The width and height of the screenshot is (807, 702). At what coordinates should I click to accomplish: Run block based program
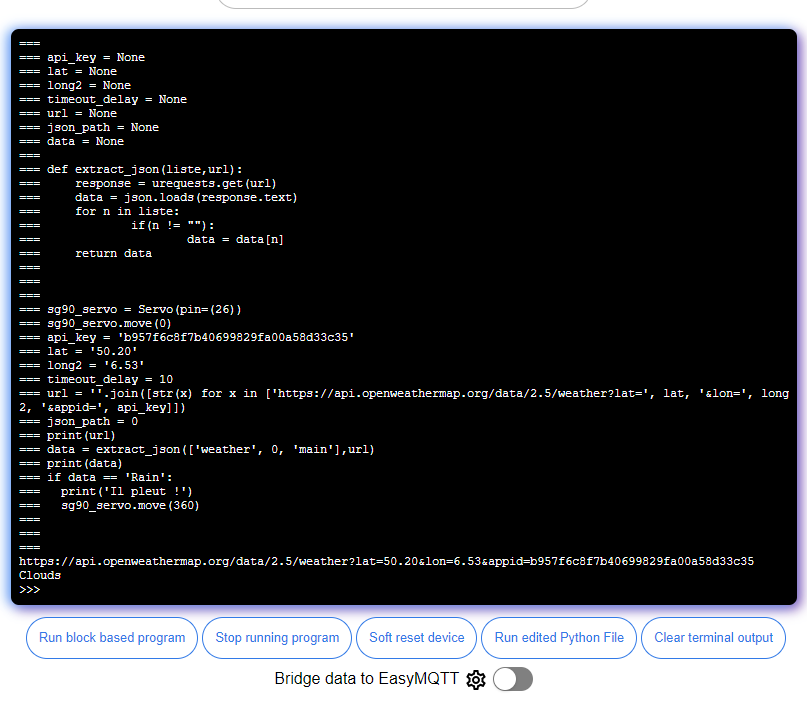coord(112,638)
